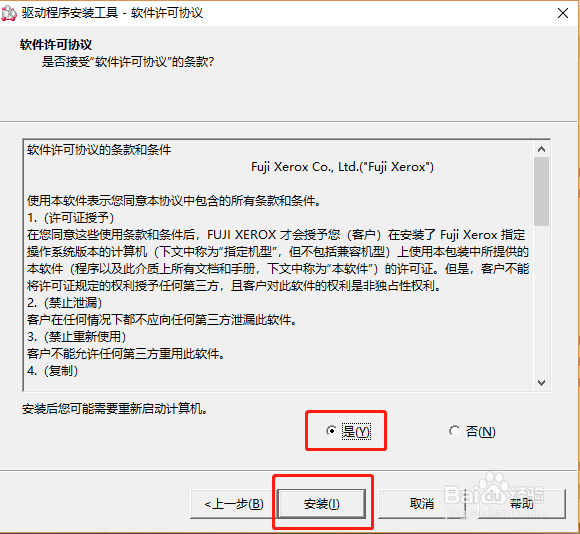
Task: Click the installer icon in the title bar
Action: [9, 13]
